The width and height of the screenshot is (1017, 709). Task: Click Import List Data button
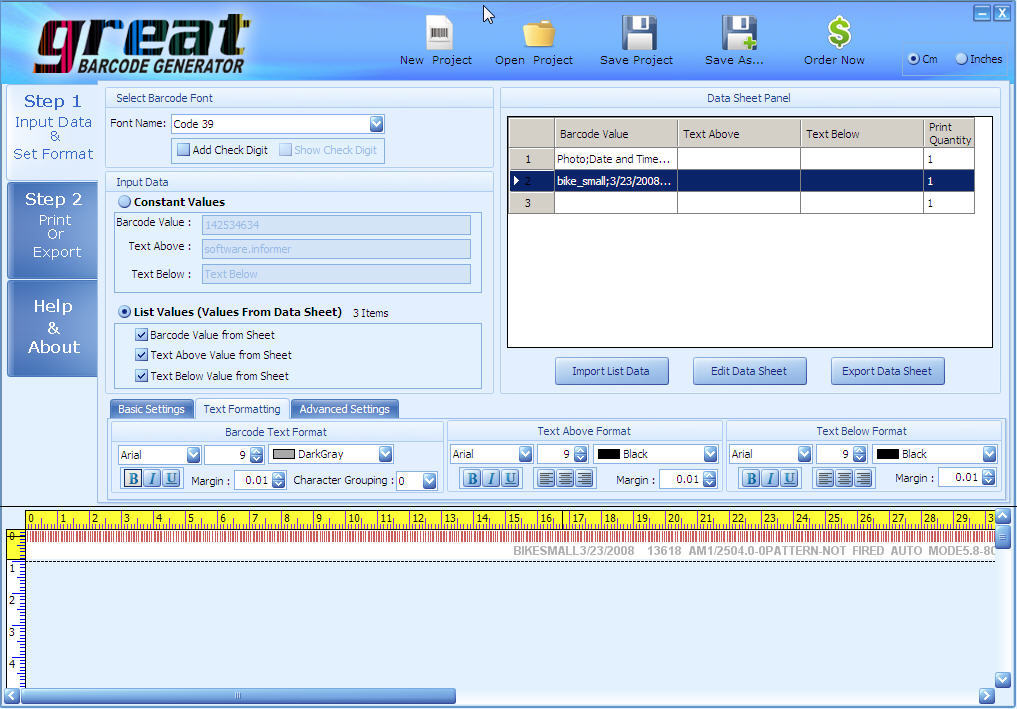pos(611,372)
